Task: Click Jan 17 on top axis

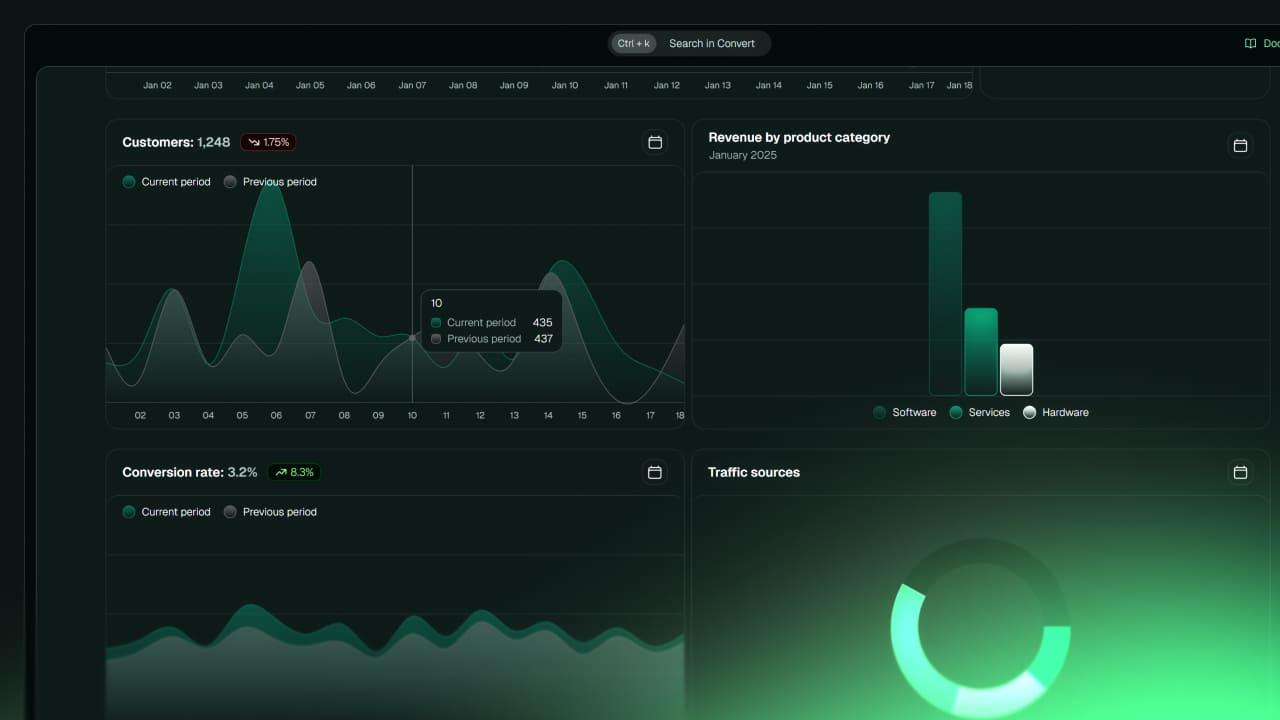Action: click(921, 85)
